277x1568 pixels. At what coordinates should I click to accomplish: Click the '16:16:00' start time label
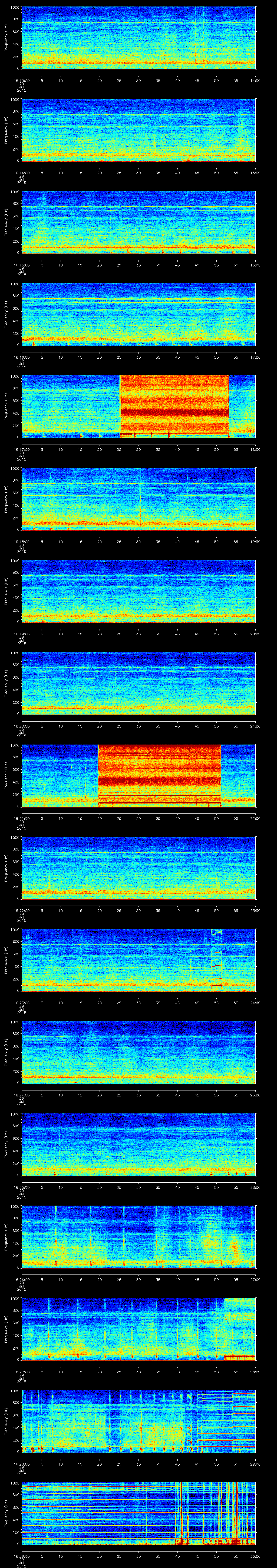(21, 357)
